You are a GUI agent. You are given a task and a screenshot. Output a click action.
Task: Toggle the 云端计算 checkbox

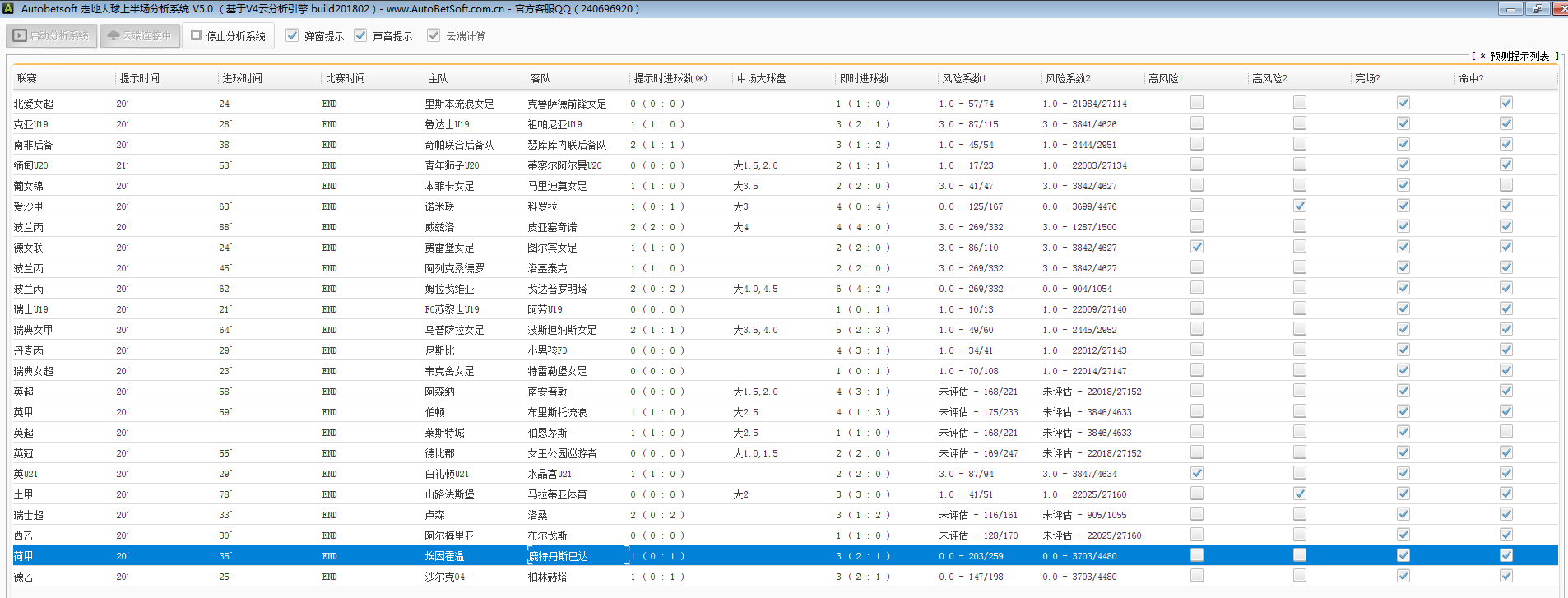coord(434,35)
